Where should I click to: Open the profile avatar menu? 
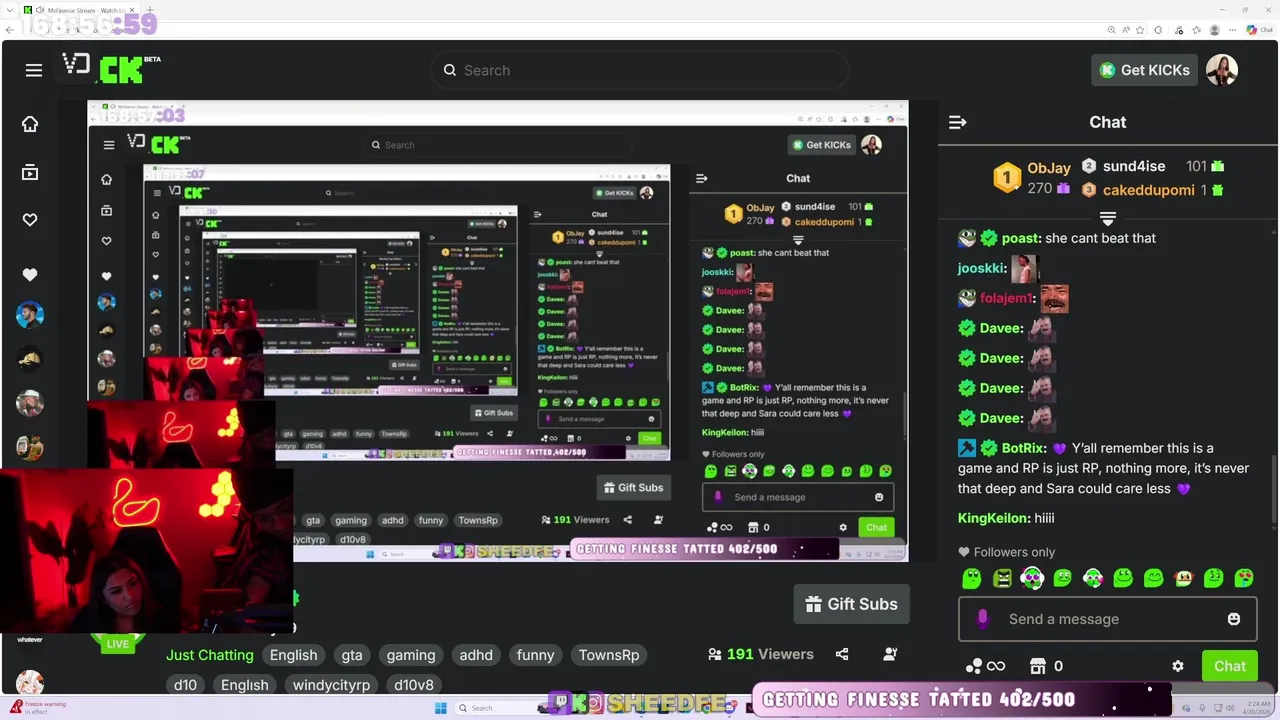point(1222,70)
